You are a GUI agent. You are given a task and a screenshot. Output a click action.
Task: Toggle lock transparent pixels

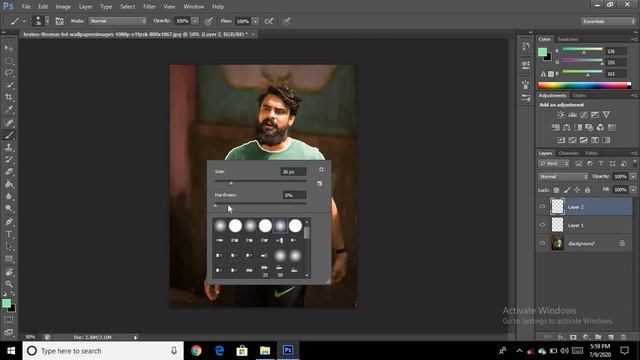556,190
